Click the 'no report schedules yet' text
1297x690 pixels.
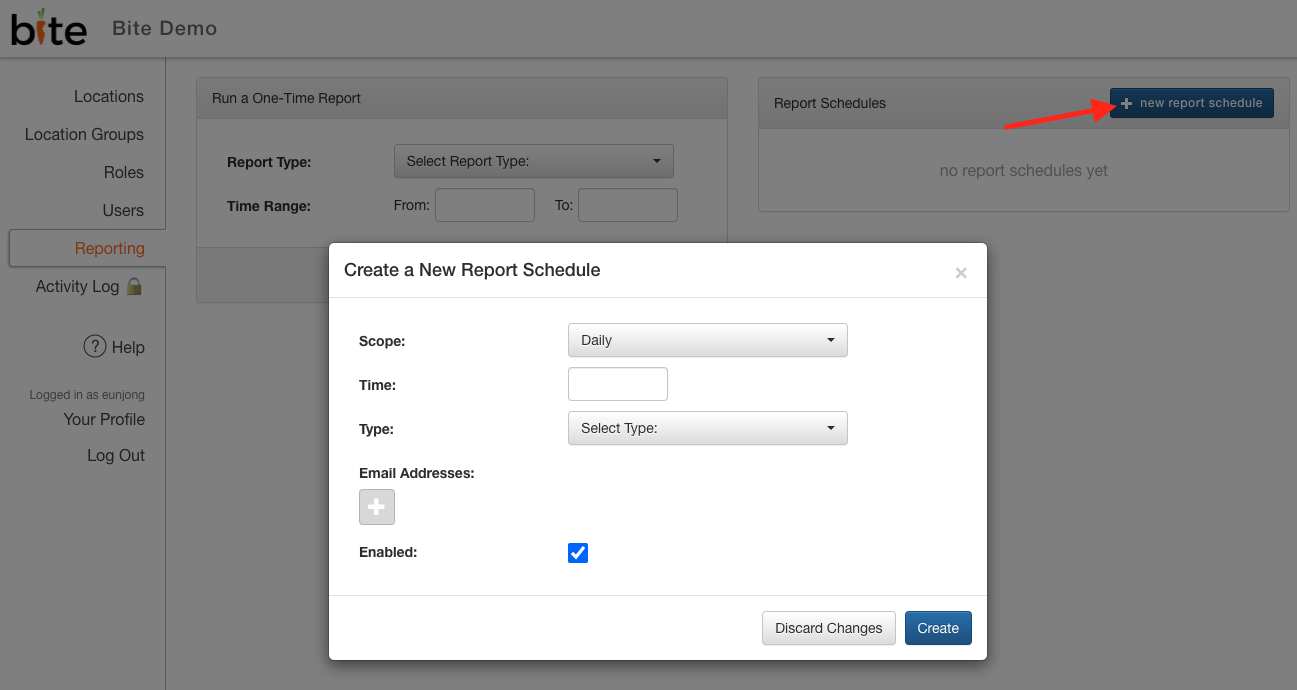coord(1024,170)
